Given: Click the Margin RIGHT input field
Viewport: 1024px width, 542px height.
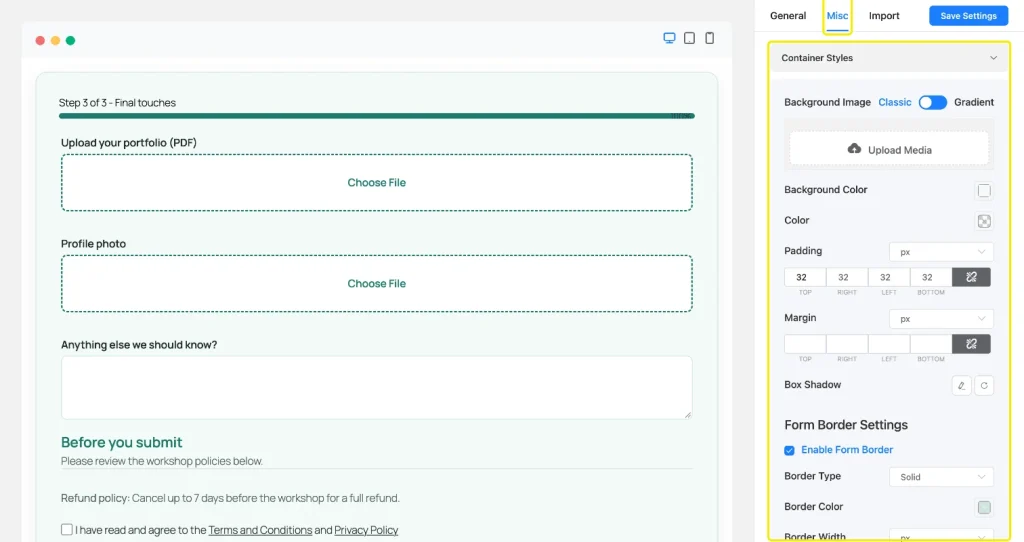Looking at the screenshot, I should 847,344.
